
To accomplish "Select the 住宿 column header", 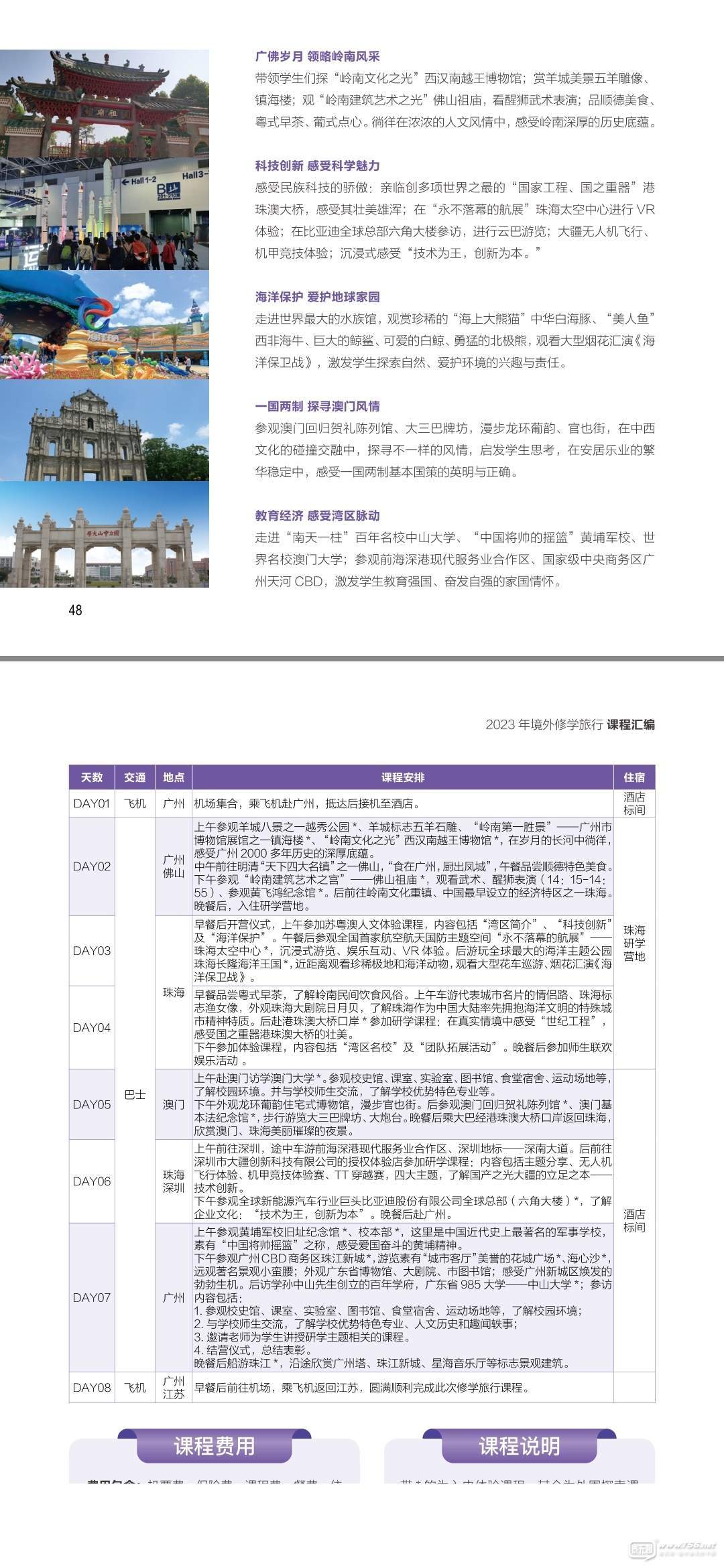I will [x=634, y=777].
